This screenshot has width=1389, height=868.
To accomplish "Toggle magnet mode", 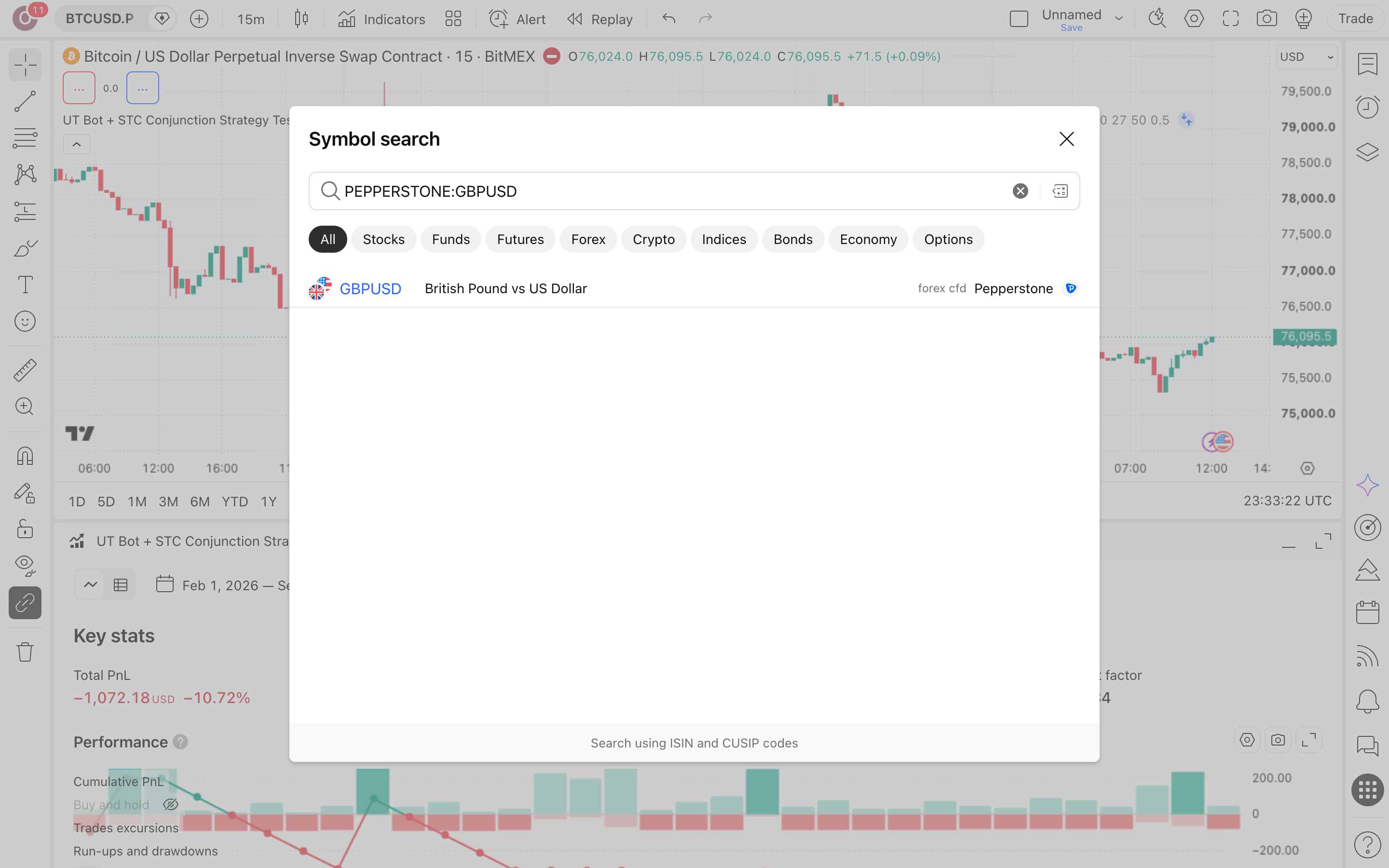I will (x=25, y=456).
